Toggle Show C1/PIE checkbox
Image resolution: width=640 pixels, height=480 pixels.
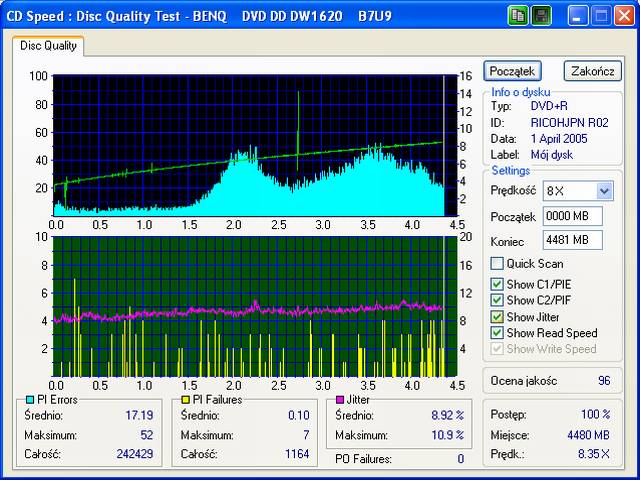click(497, 284)
